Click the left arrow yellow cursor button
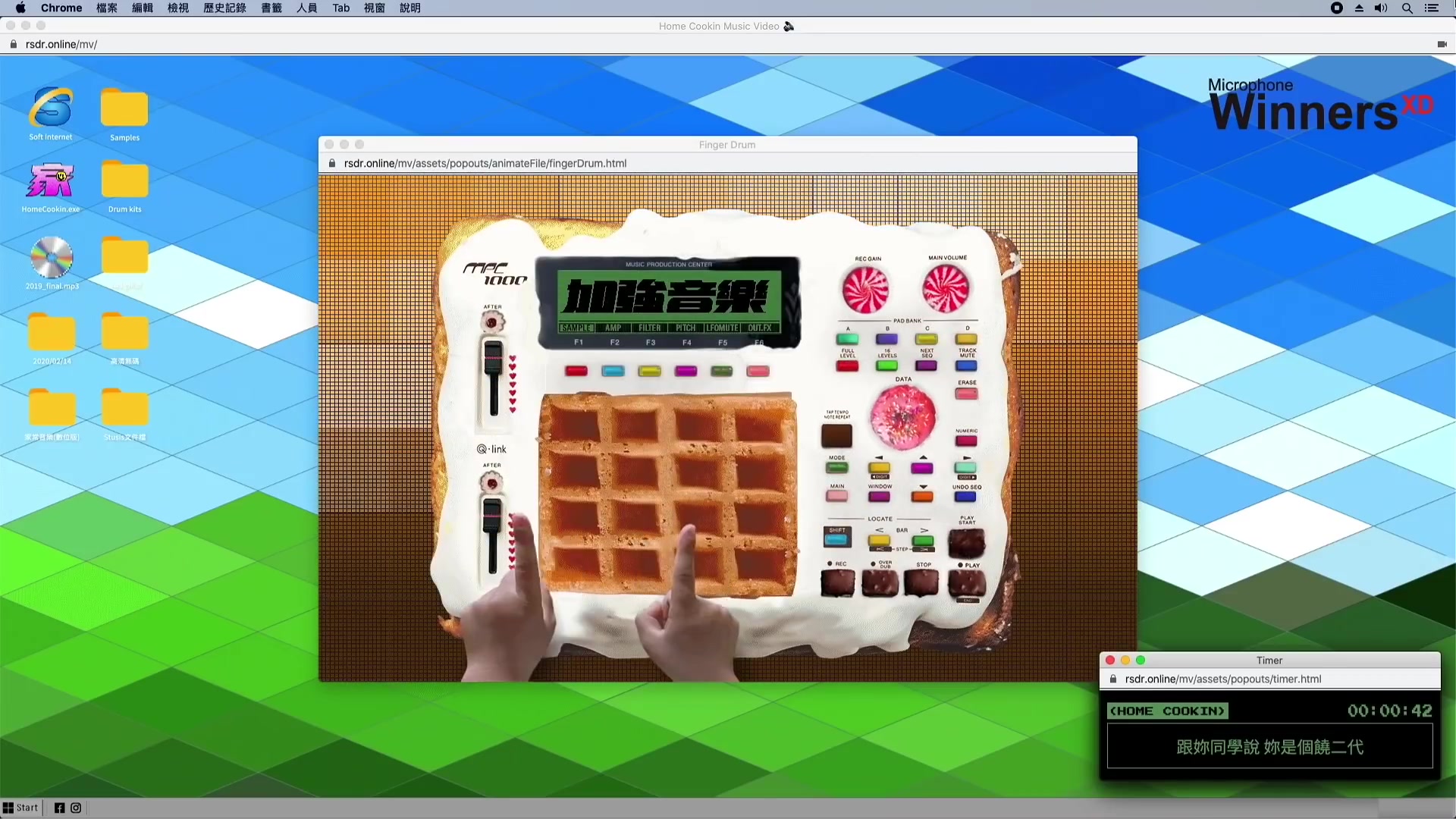Image resolution: width=1456 pixels, height=819 pixels. tap(879, 469)
